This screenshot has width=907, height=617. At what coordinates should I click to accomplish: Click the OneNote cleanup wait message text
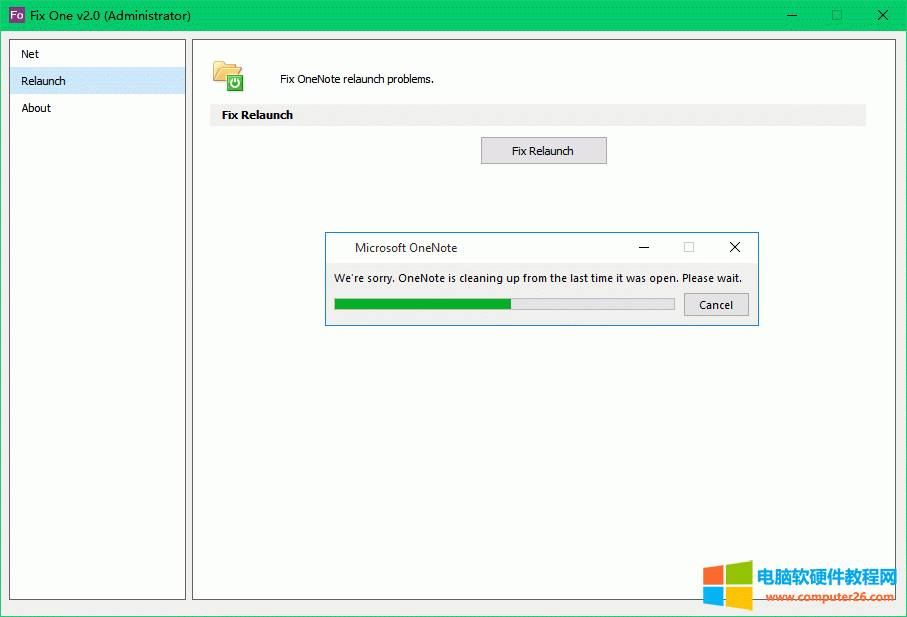pos(540,278)
